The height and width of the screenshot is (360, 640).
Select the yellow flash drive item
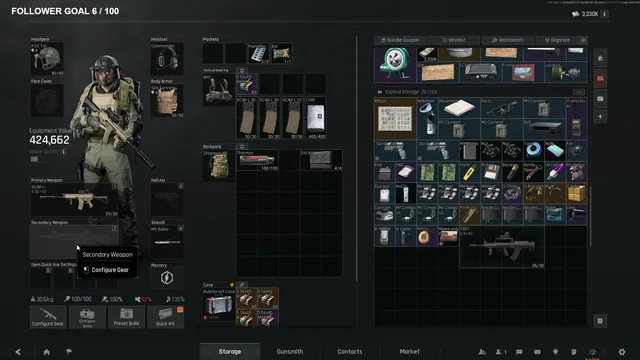[x=469, y=172]
